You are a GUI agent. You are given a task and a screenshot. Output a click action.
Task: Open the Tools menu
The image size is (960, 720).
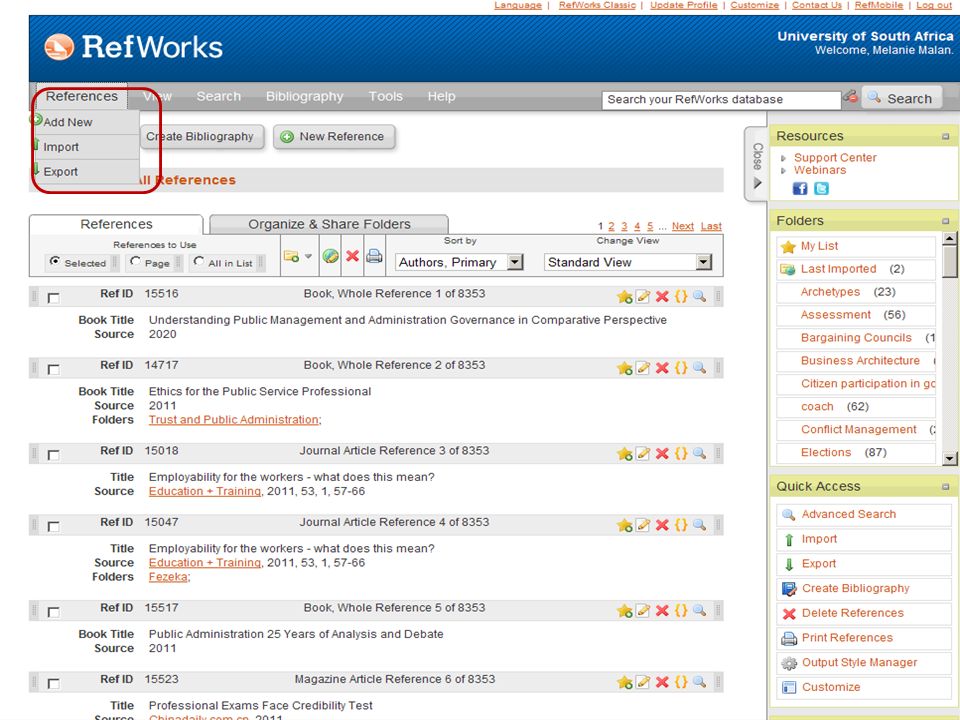[x=385, y=96]
